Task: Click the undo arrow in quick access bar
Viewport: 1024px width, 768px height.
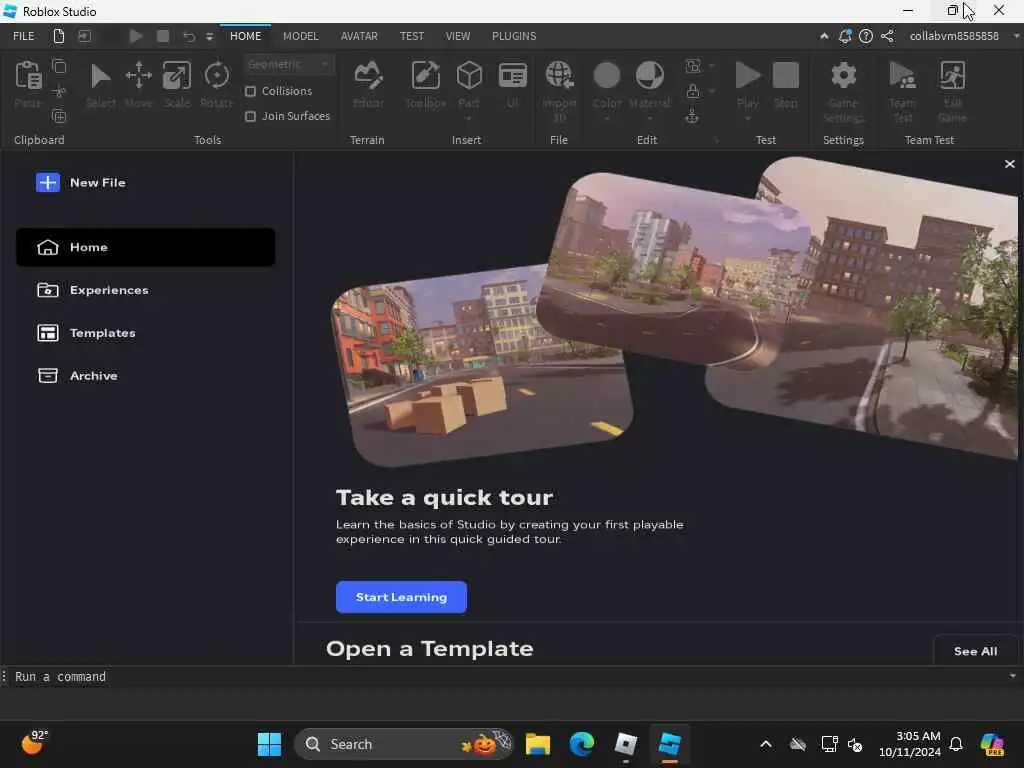Action: (x=189, y=36)
